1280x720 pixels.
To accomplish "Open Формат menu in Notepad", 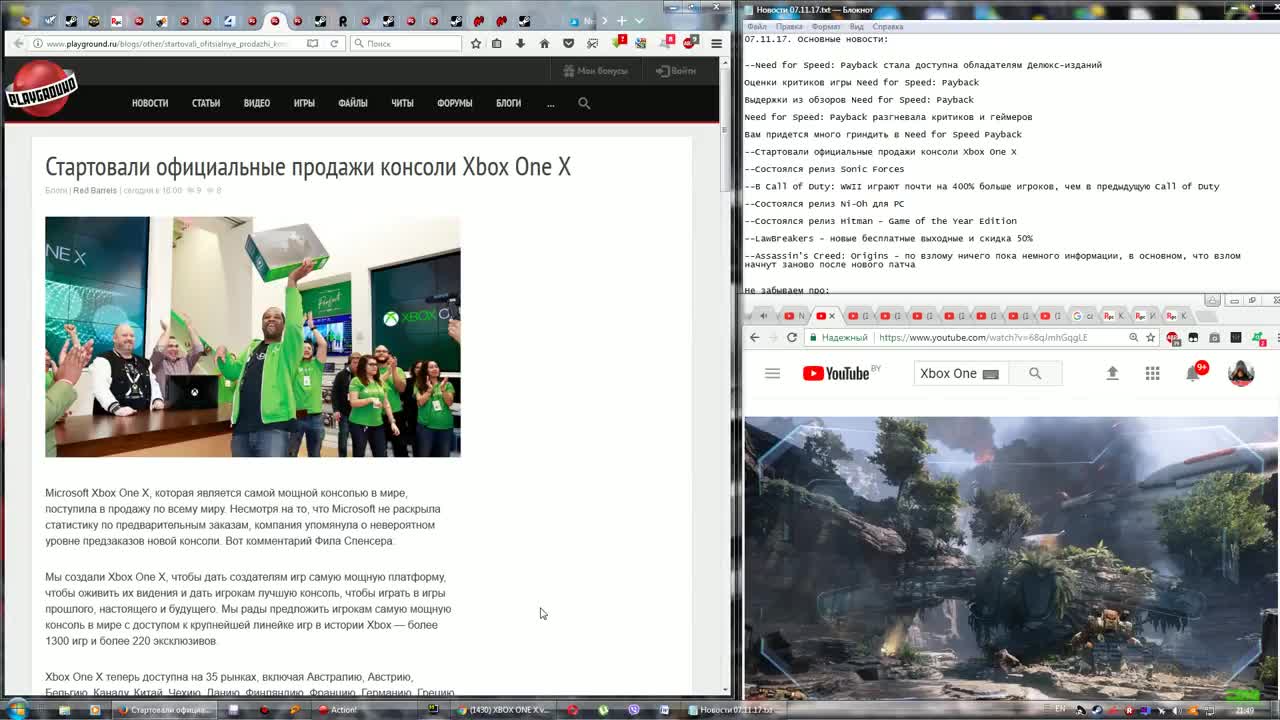I will [827, 27].
